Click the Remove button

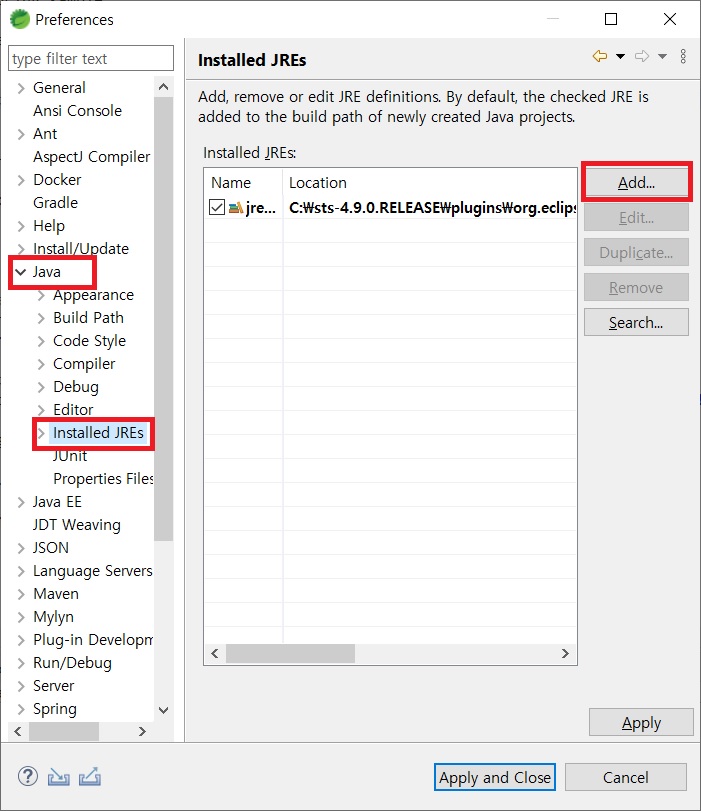click(636, 287)
